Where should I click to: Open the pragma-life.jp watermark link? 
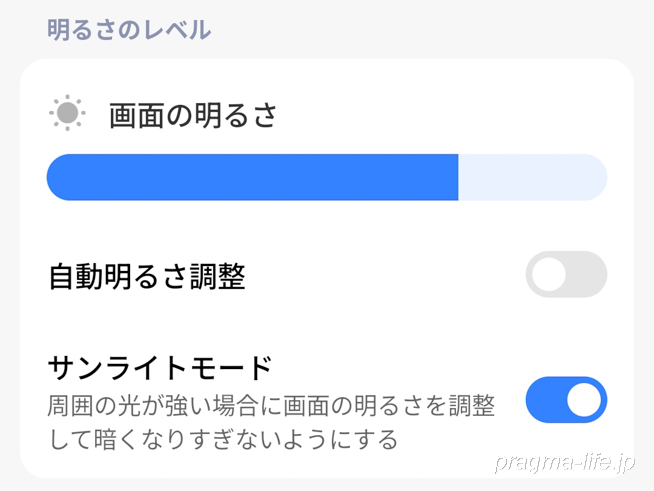click(x=566, y=464)
